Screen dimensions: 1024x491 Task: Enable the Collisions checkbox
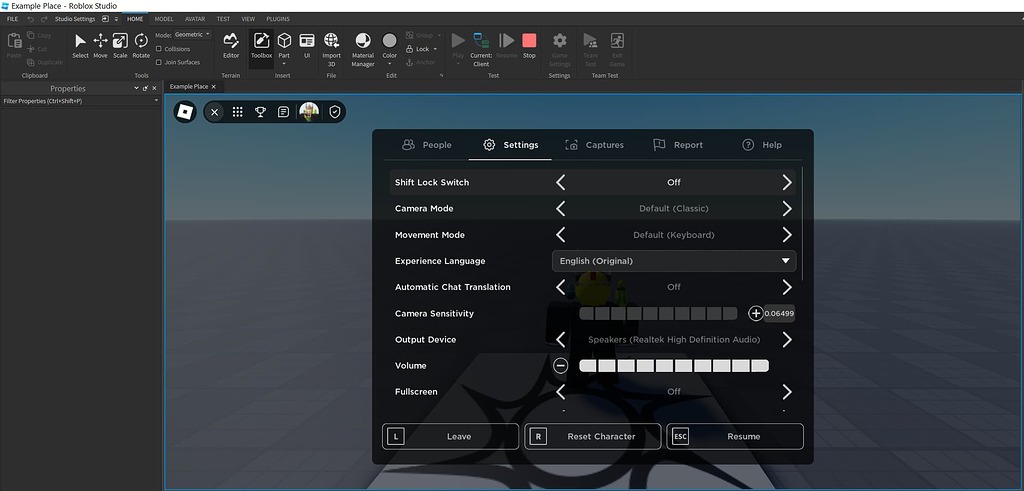click(159, 49)
